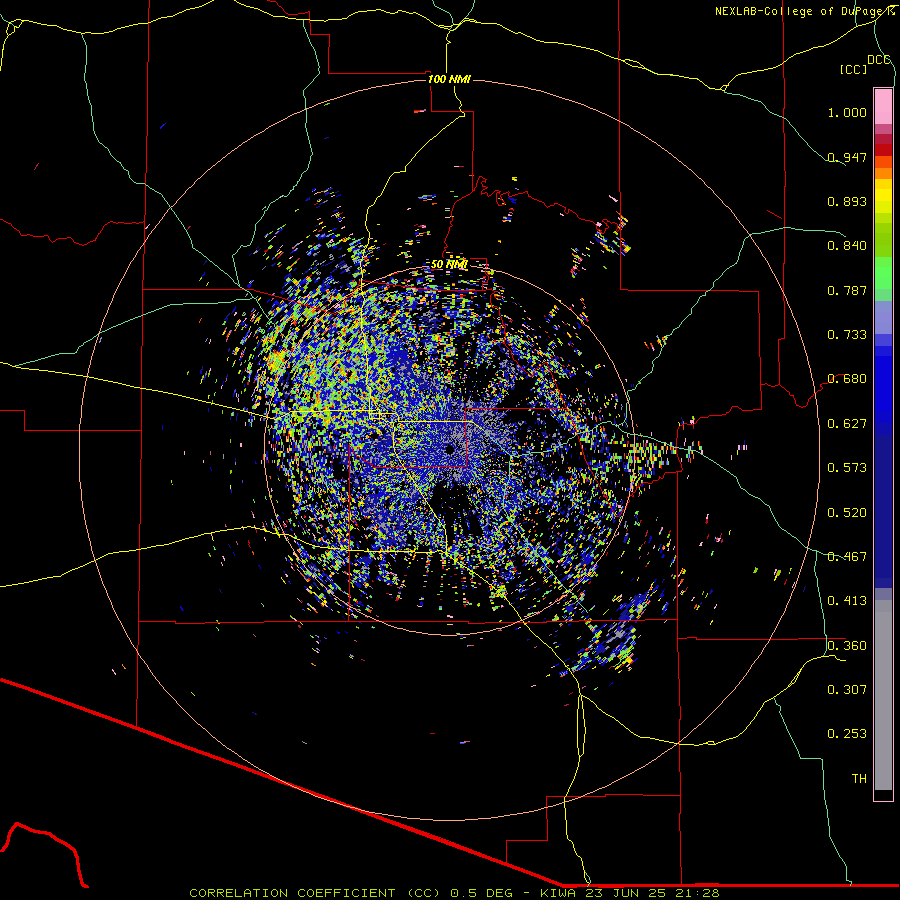Pick the gray segment of the color bar
This screenshot has height=900, width=900.
[883, 695]
